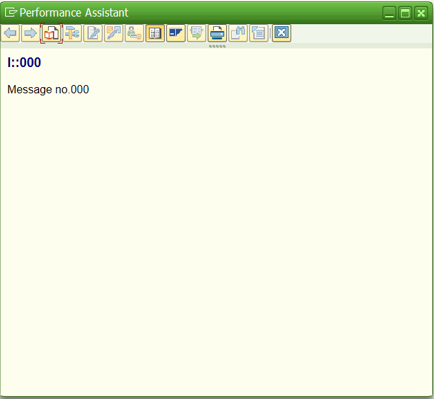
Task: Click the speech bubble with green arrow icon
Action: pyautogui.click(x=197, y=33)
